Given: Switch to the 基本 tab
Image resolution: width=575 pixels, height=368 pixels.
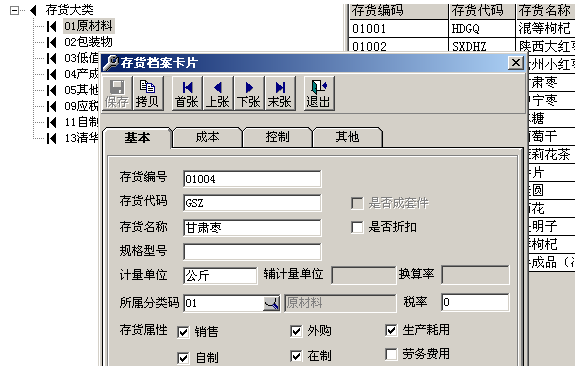Looking at the screenshot, I should pyautogui.click(x=138, y=137).
